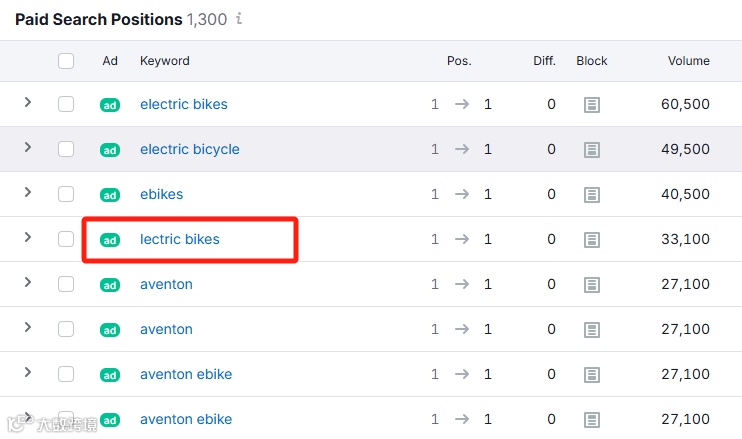The width and height of the screenshot is (742, 439).
Task: Sort by the Pos. column header
Action: point(458,61)
